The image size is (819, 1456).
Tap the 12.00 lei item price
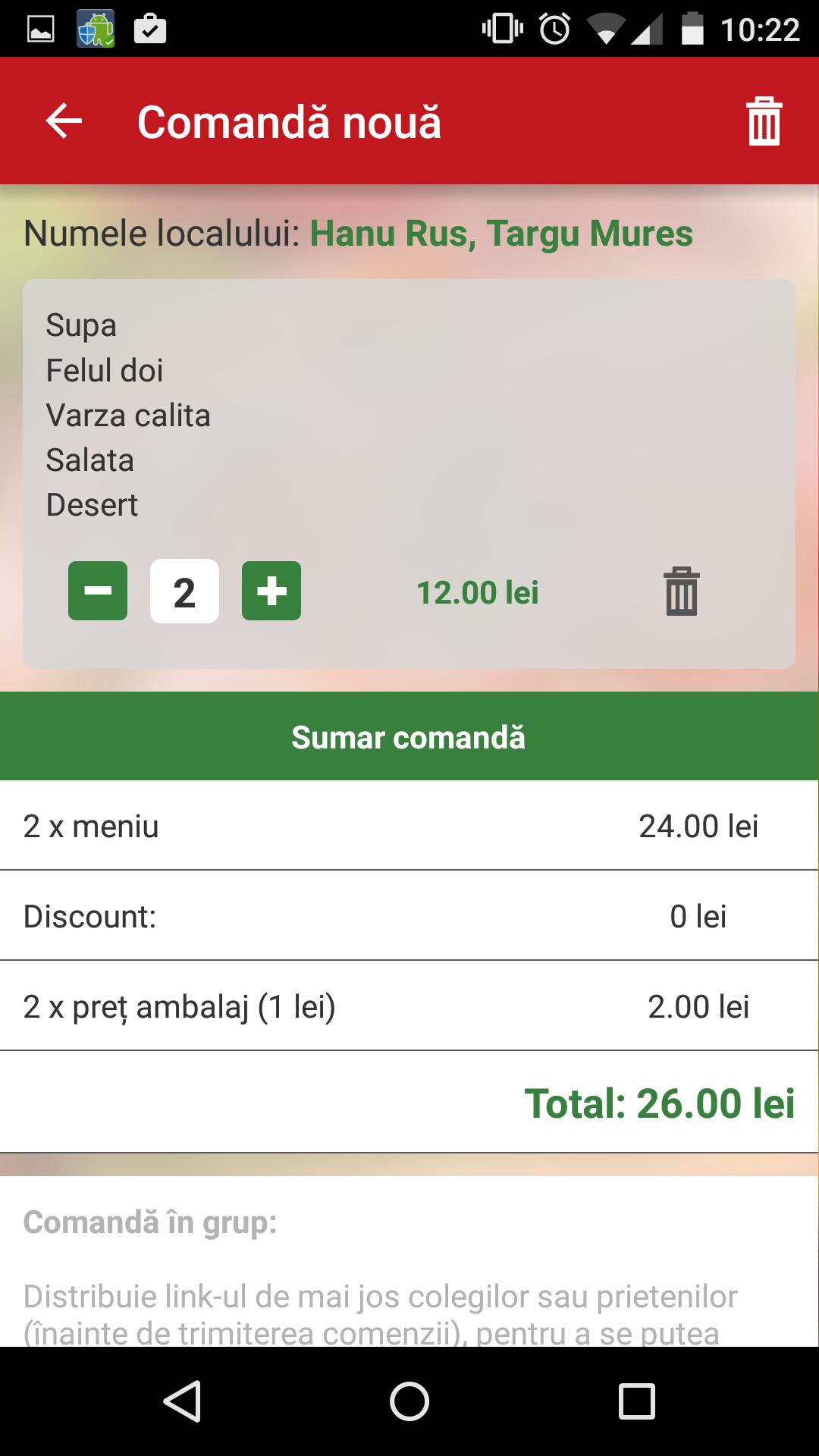tap(478, 592)
